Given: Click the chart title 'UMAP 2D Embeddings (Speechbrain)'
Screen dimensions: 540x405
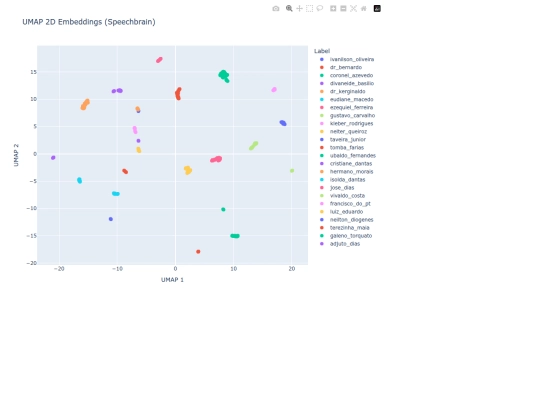Looking at the screenshot, I should tap(89, 22).
